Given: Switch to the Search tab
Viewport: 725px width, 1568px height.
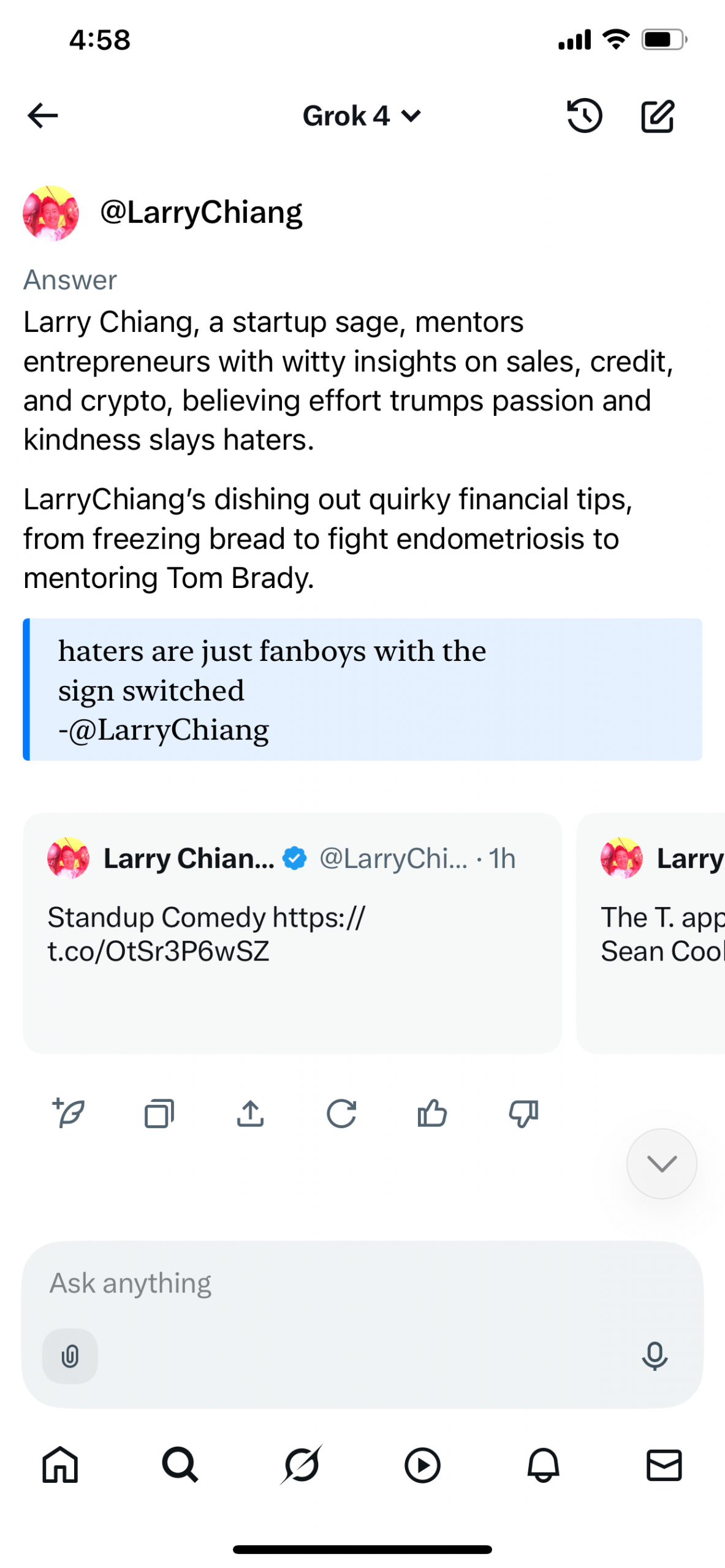Looking at the screenshot, I should tap(180, 1465).
